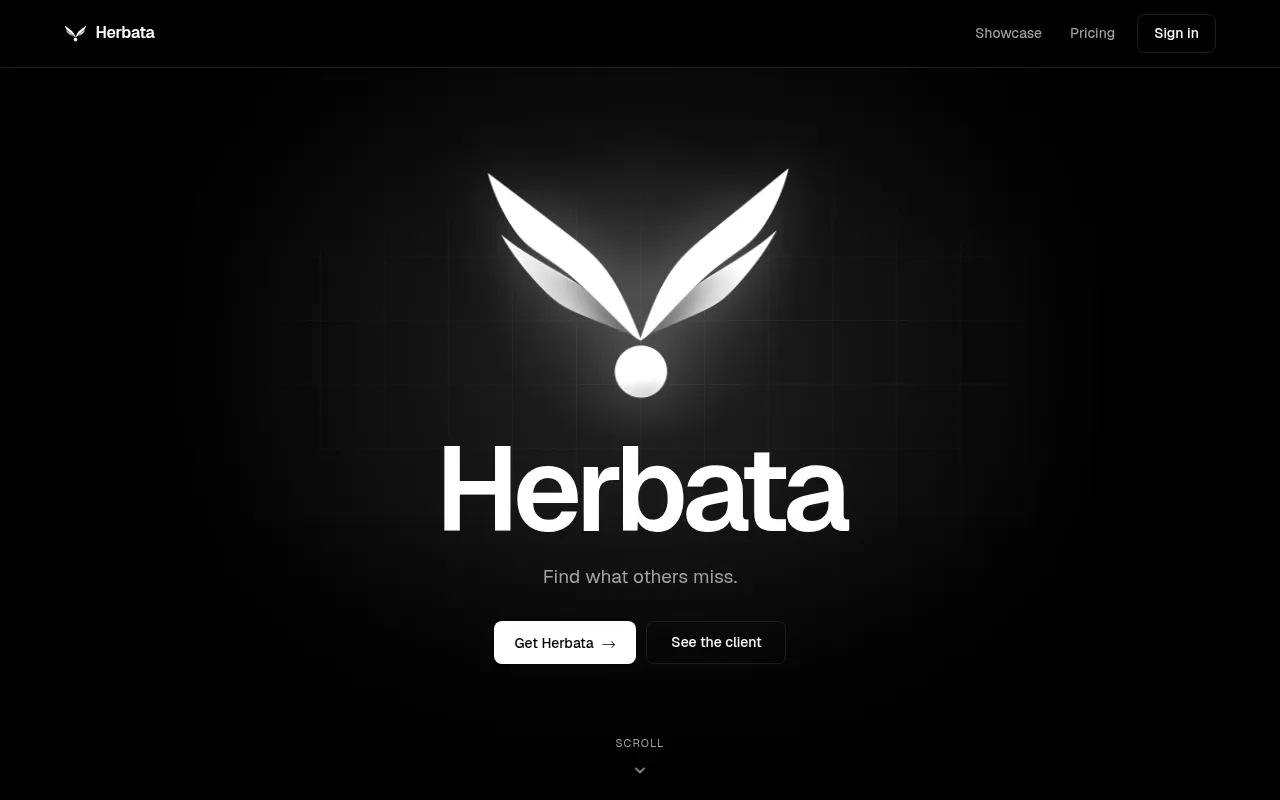Click the SCROLL label

coord(640,743)
